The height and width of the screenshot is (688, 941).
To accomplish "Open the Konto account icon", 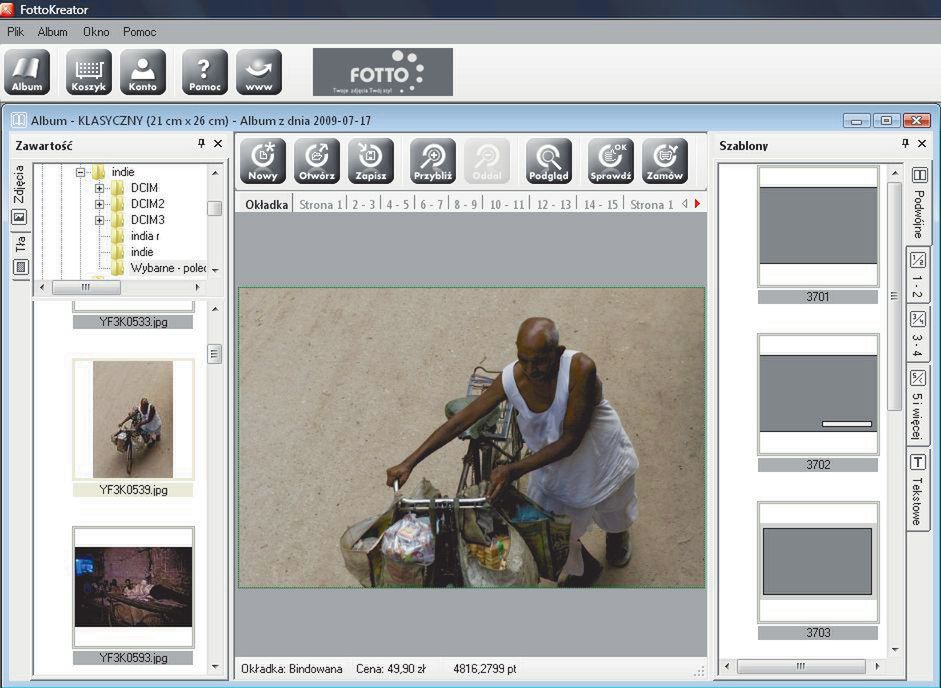I will pos(143,72).
